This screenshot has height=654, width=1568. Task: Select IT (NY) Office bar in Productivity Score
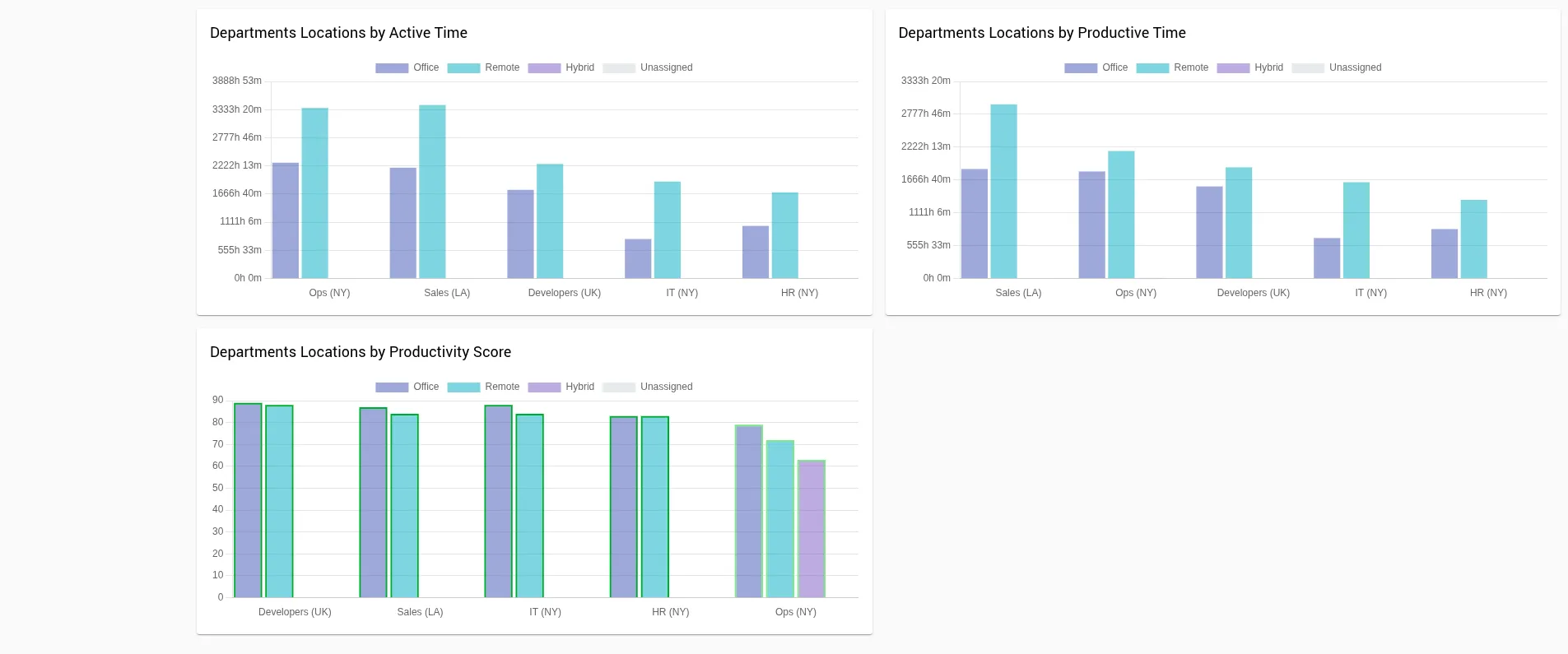click(x=498, y=502)
